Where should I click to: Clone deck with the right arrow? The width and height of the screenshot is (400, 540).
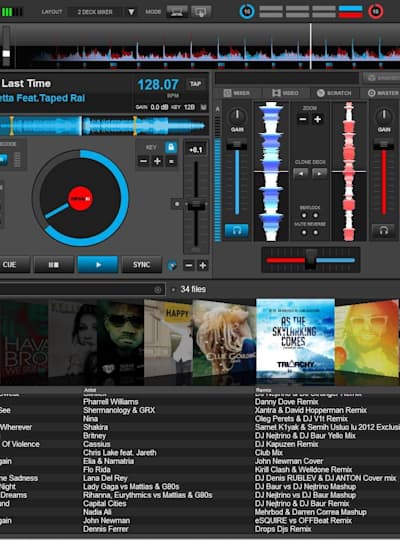click(319, 174)
